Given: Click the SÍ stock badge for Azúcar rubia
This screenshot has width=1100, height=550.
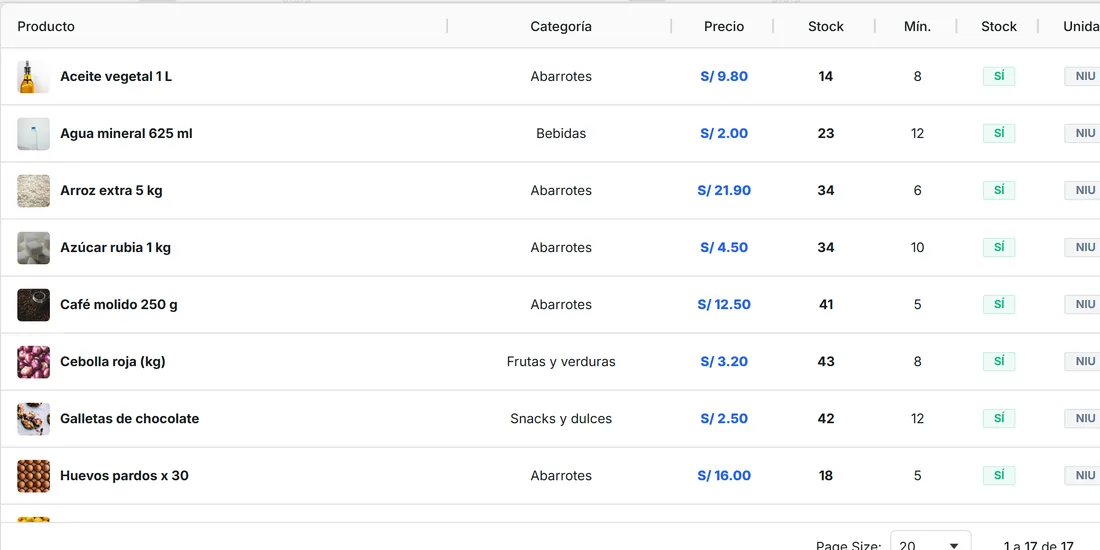Looking at the screenshot, I should (x=999, y=247).
